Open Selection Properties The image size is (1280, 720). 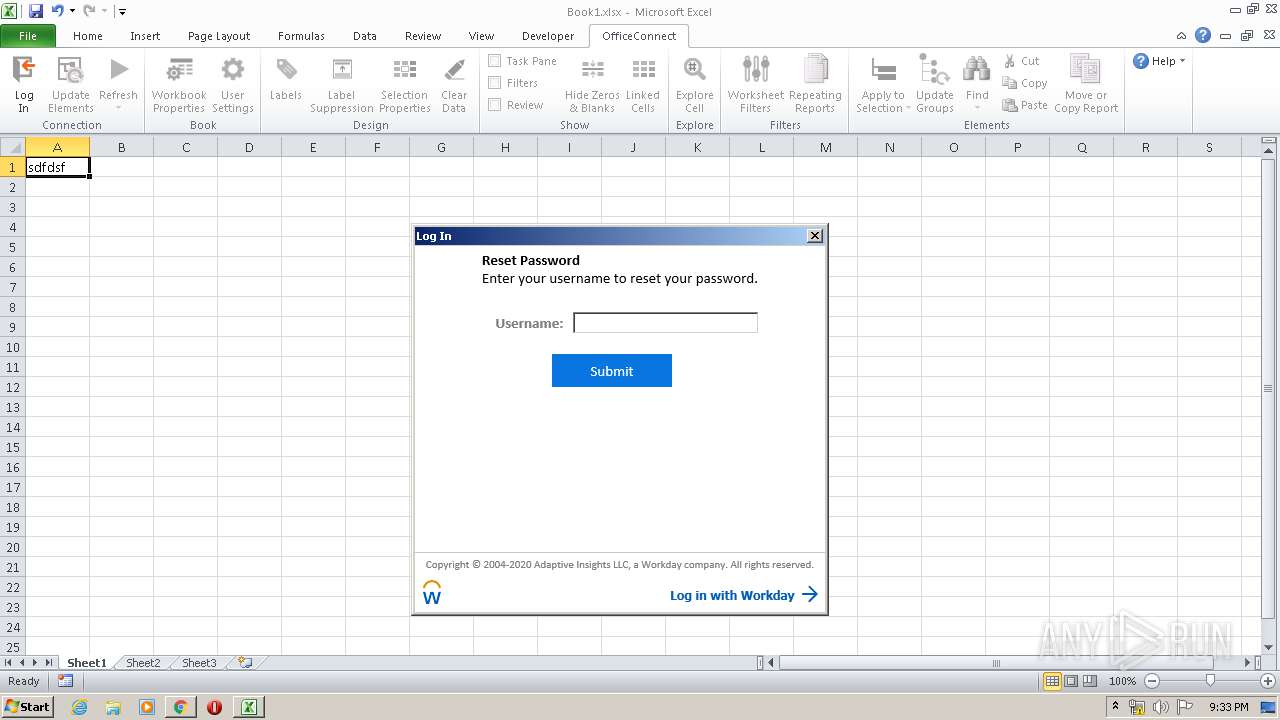(405, 84)
